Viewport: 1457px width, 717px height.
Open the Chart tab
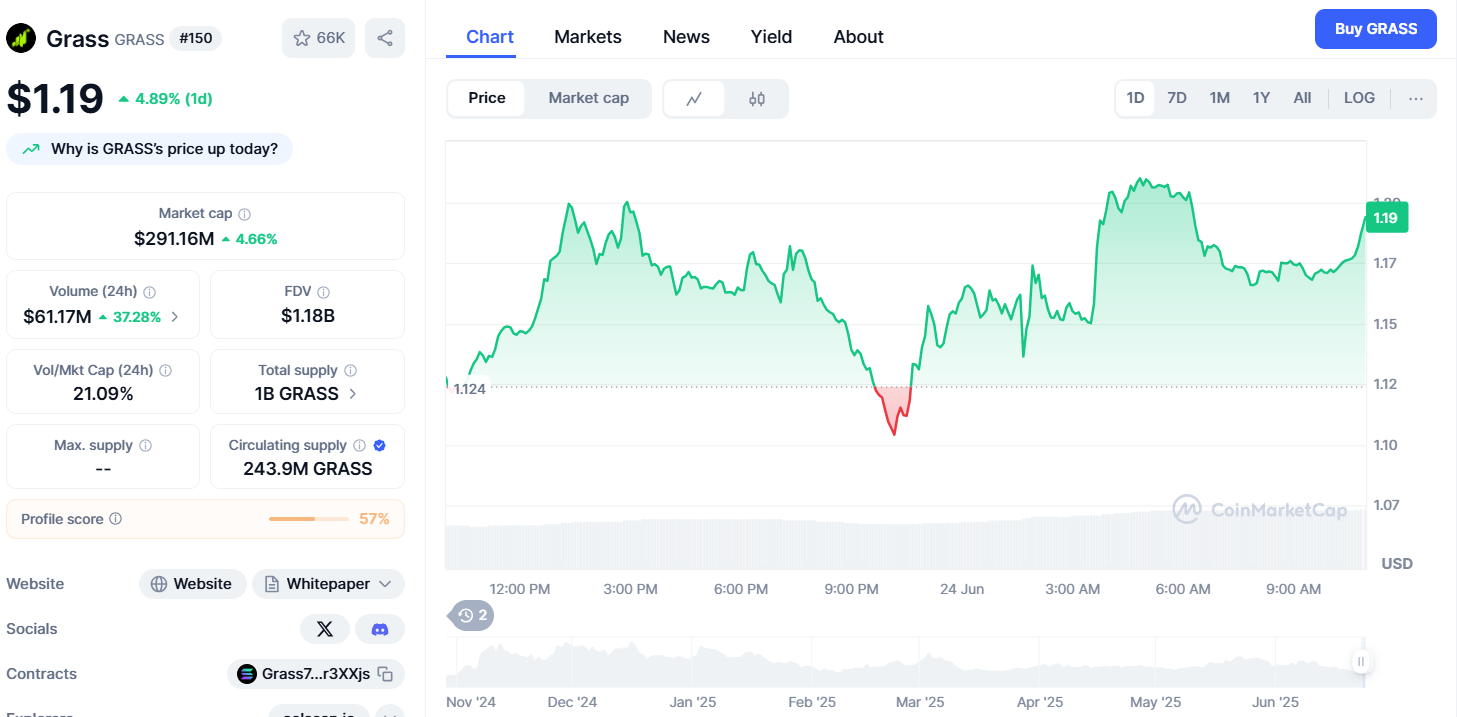pos(490,37)
